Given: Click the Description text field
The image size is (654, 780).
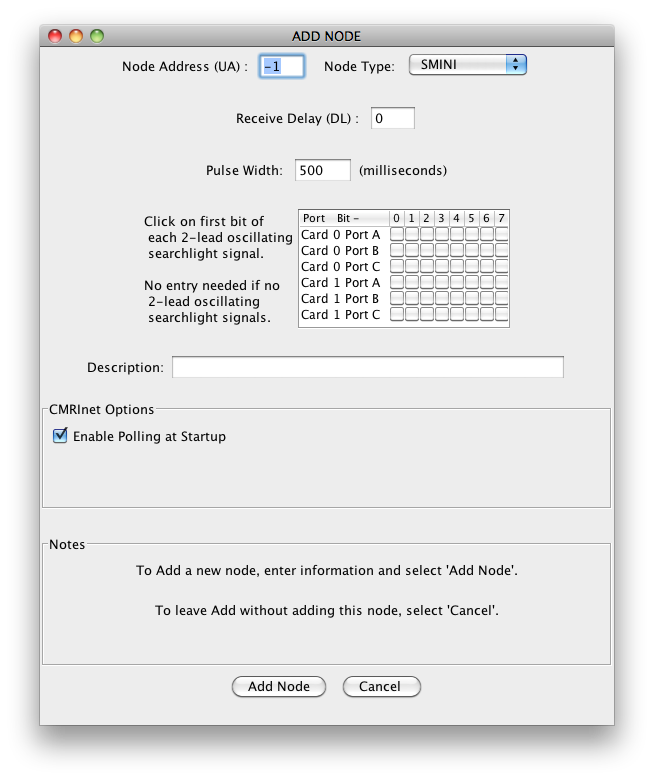Looking at the screenshot, I should [367, 367].
